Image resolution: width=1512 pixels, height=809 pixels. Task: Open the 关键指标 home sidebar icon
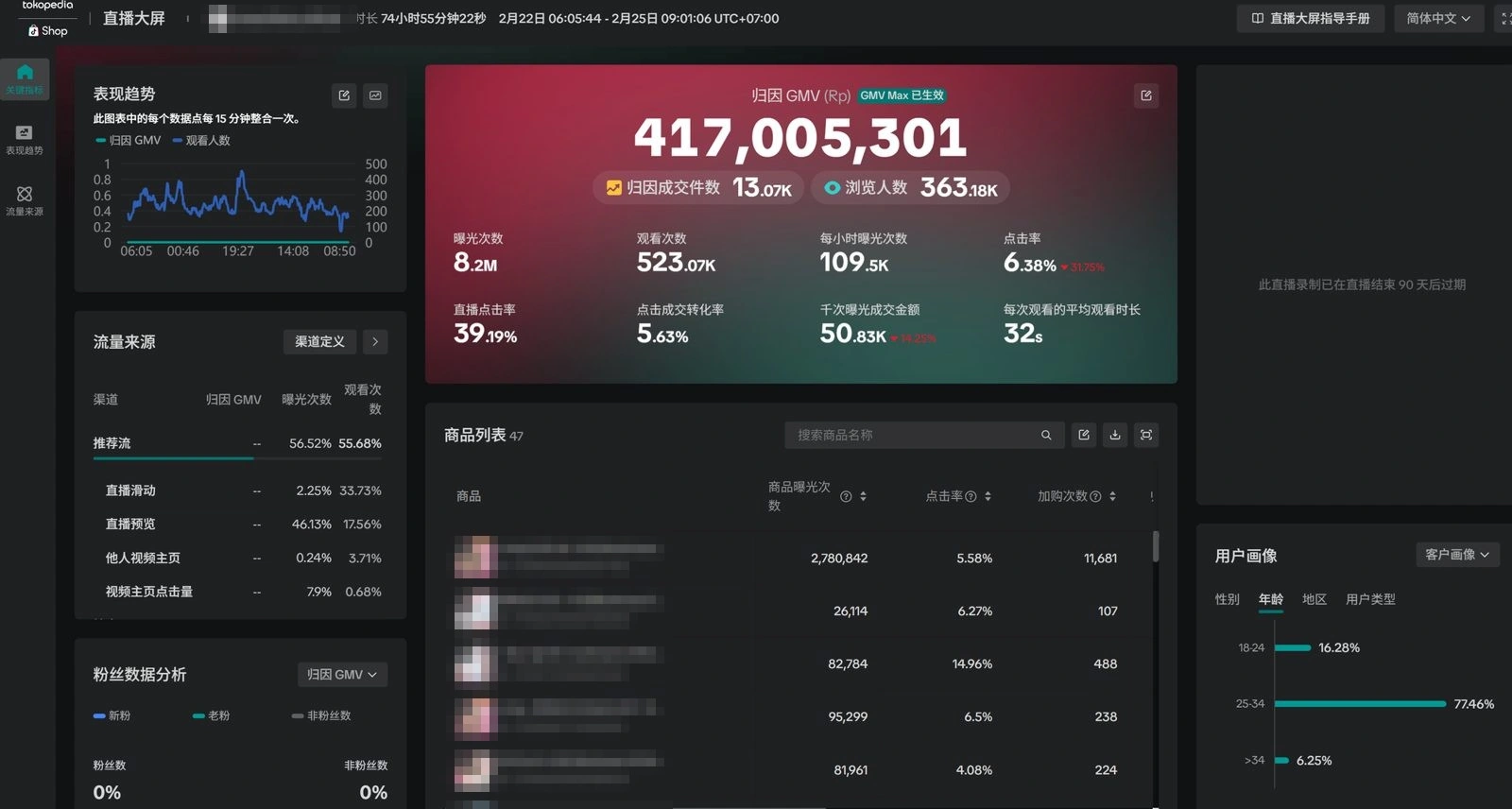pos(25,79)
